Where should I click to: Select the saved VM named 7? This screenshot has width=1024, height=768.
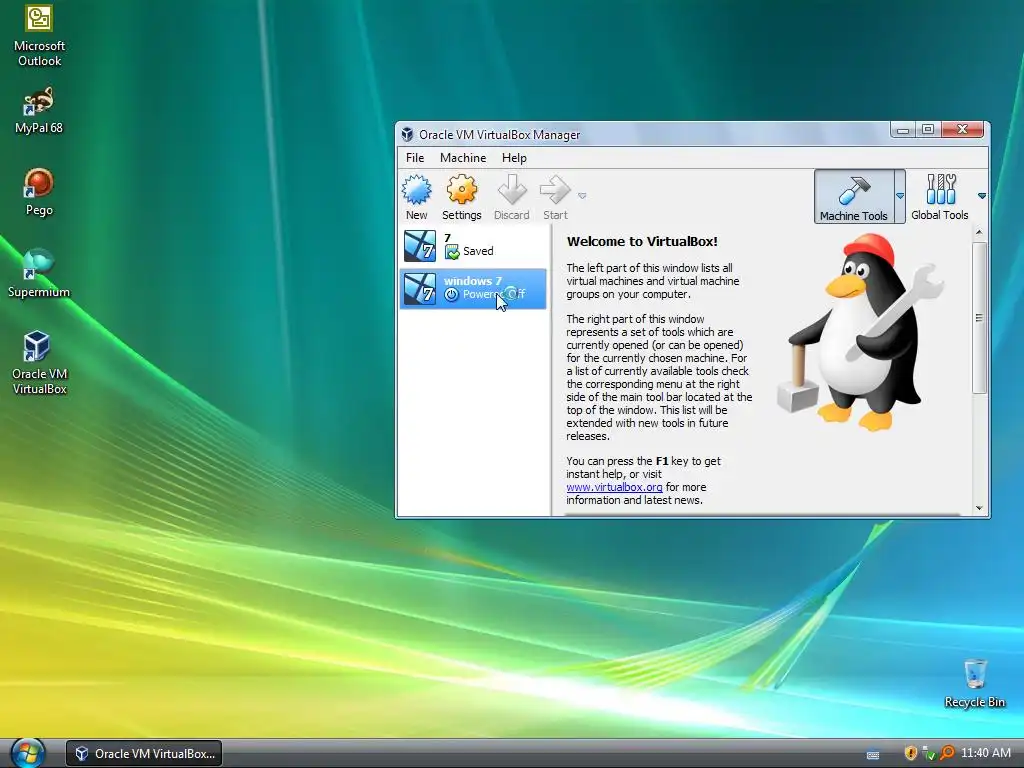click(473, 246)
